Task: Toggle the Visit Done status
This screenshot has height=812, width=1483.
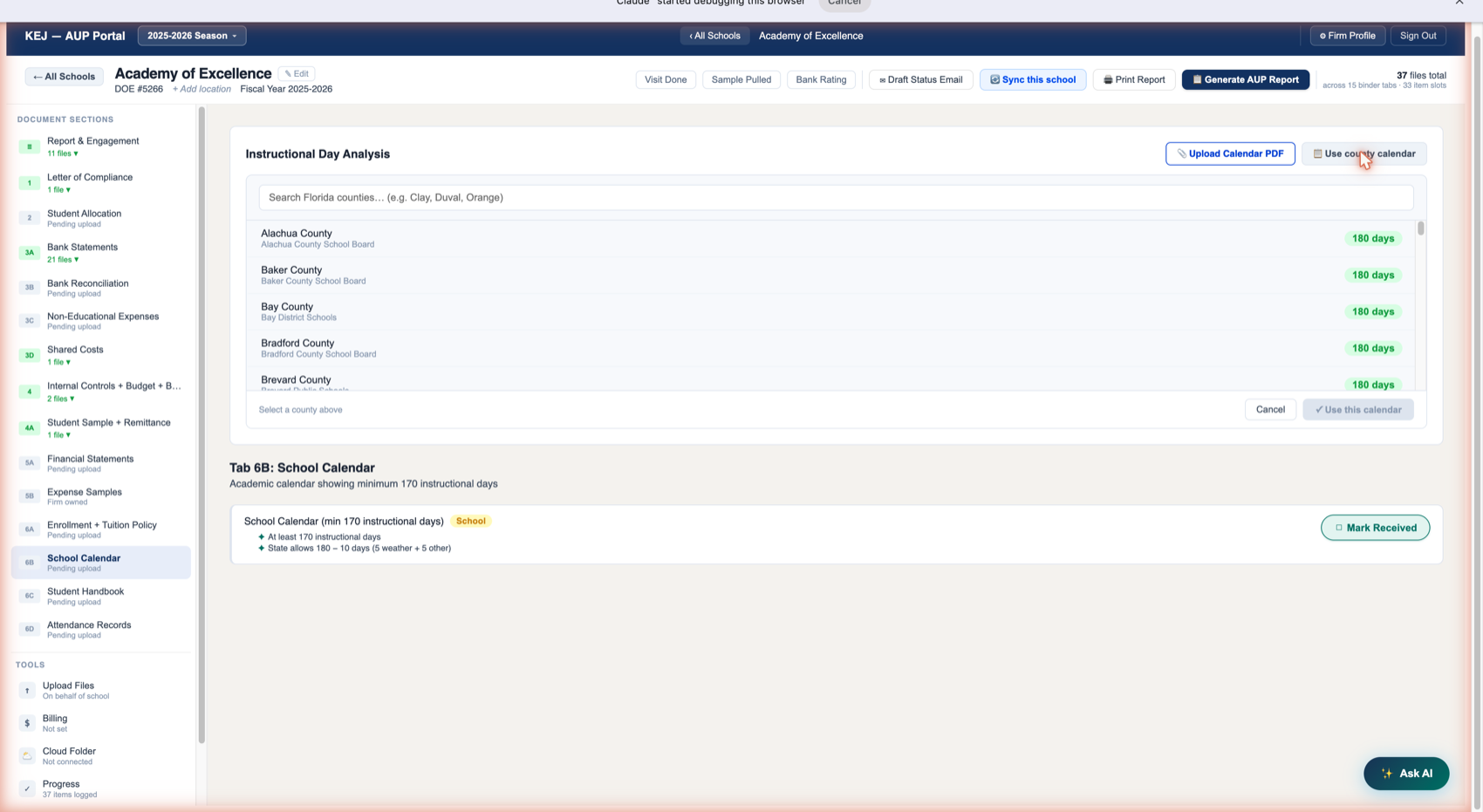Action: pyautogui.click(x=666, y=79)
